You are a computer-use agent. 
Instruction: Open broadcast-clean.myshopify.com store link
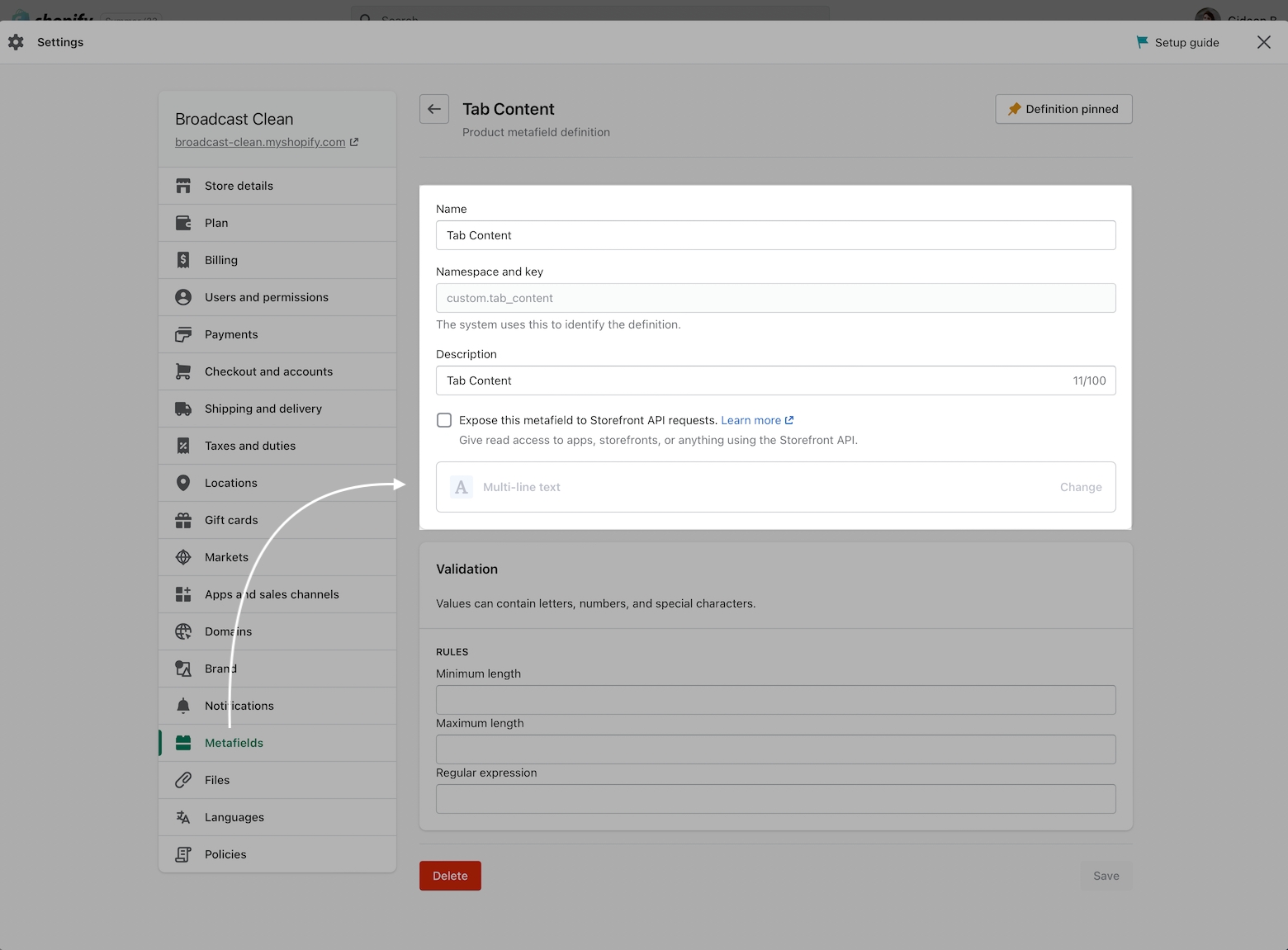point(260,142)
